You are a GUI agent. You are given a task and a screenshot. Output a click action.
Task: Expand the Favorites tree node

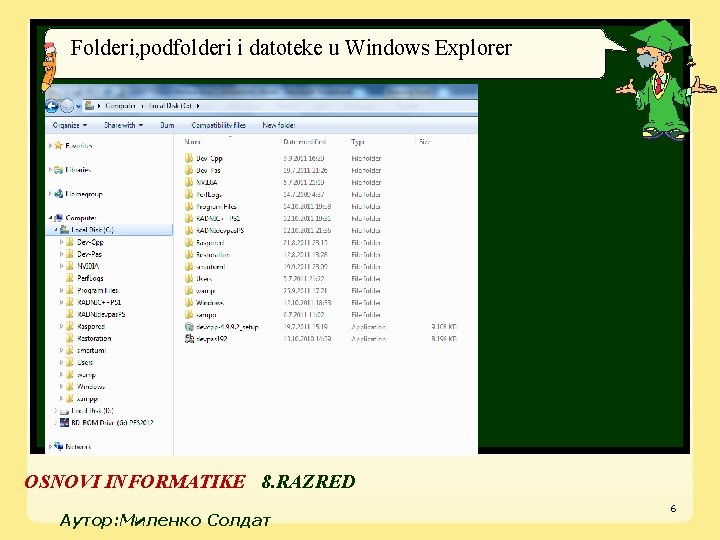coord(50,146)
